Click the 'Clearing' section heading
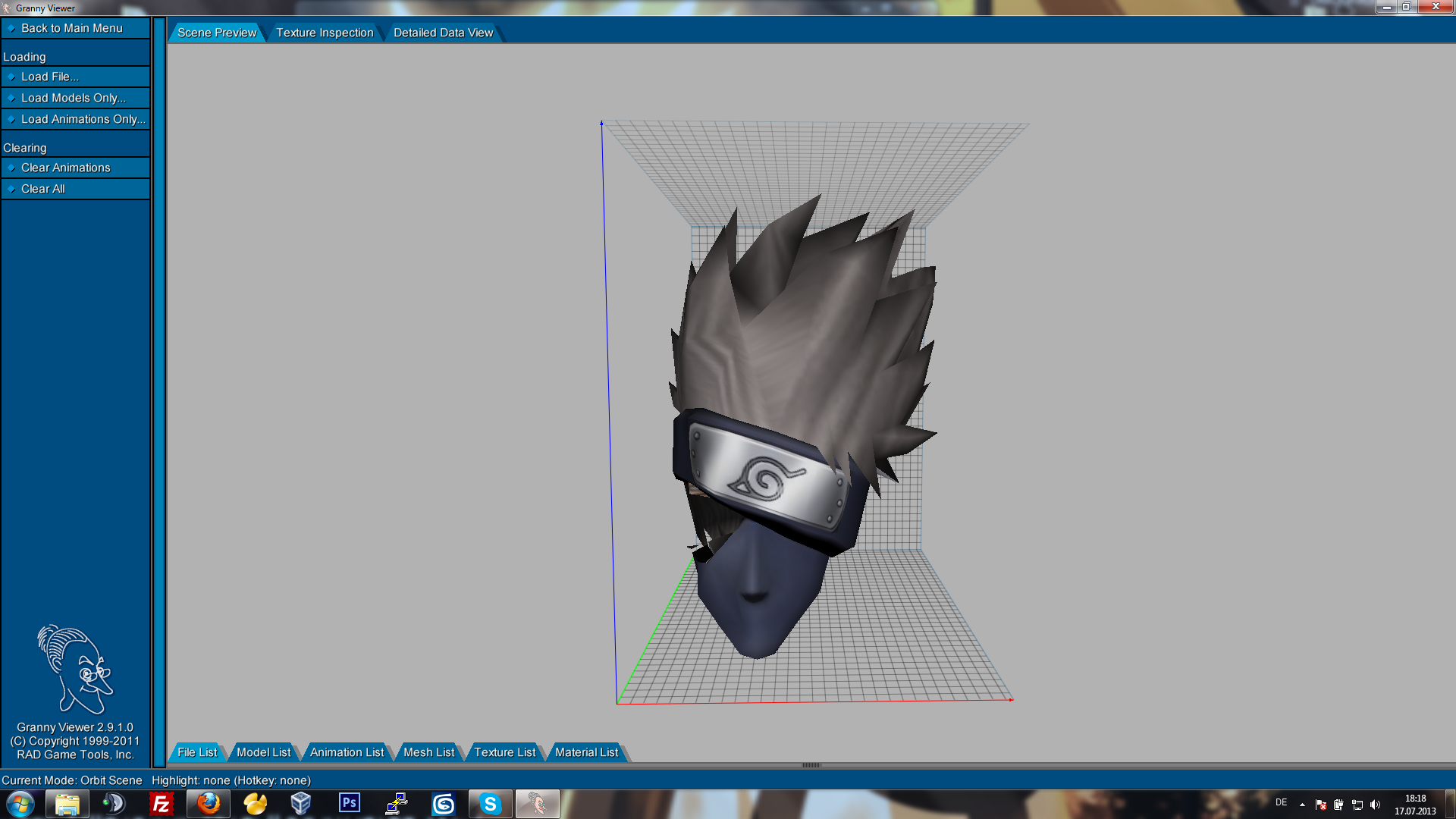The image size is (1456, 819). [25, 148]
